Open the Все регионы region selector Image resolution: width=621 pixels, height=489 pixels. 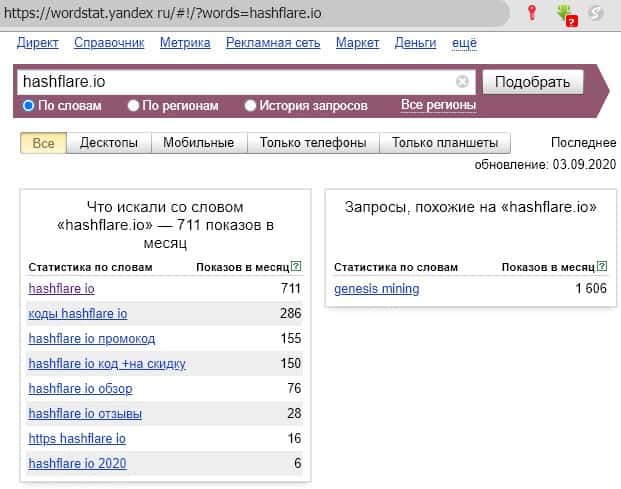click(x=438, y=105)
